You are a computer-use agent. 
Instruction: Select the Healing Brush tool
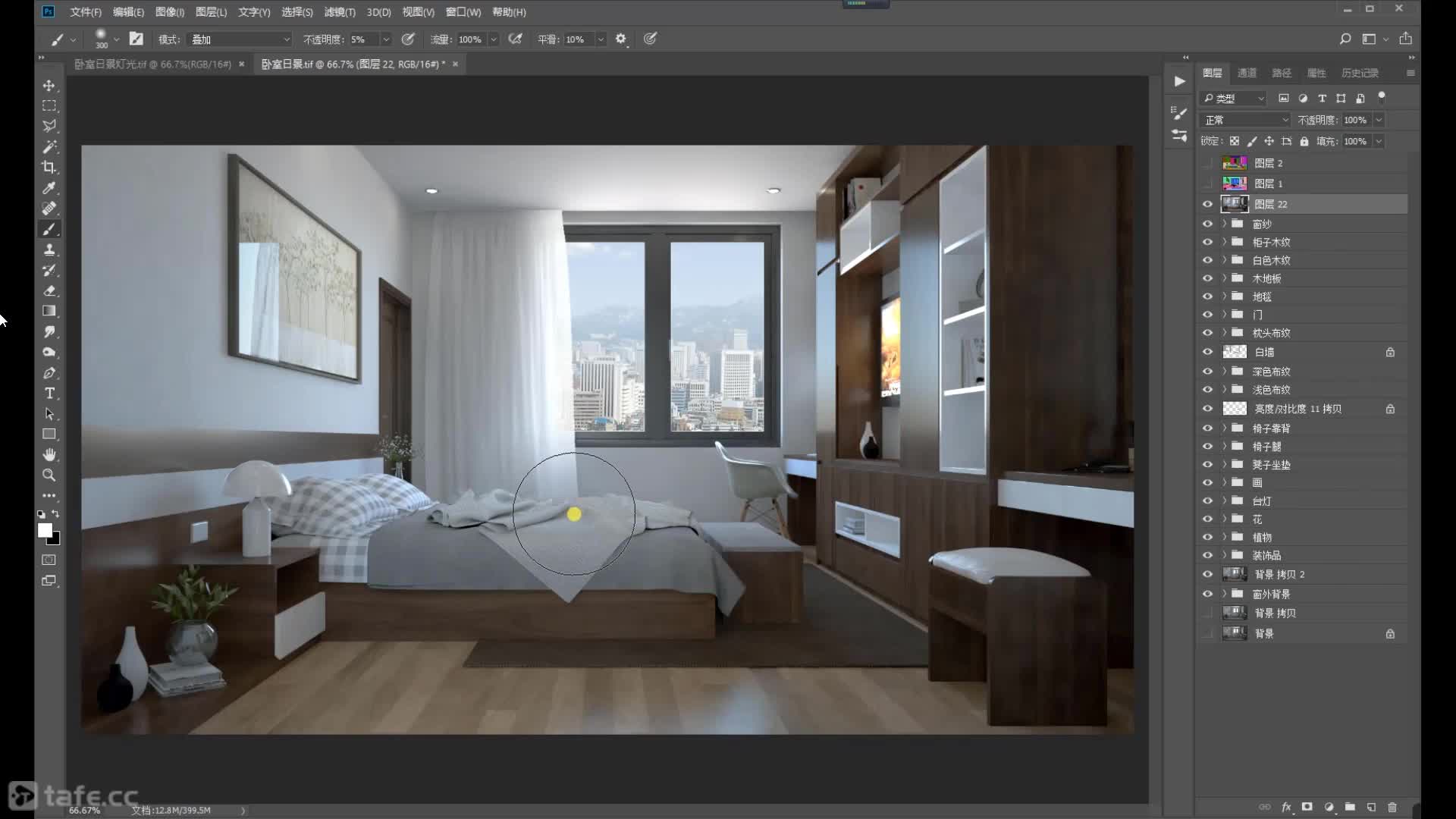tap(49, 209)
